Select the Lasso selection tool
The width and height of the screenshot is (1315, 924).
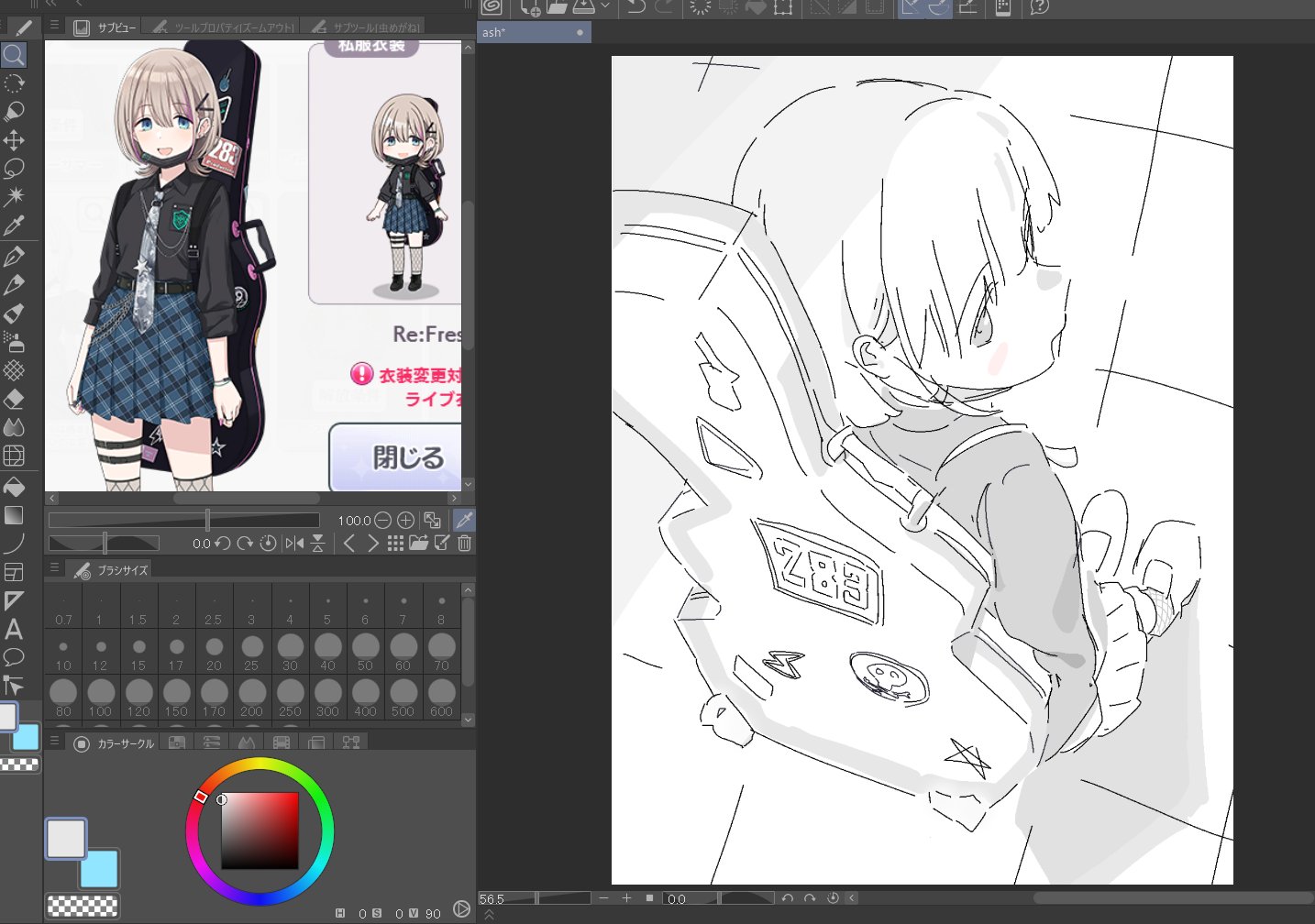(14, 169)
